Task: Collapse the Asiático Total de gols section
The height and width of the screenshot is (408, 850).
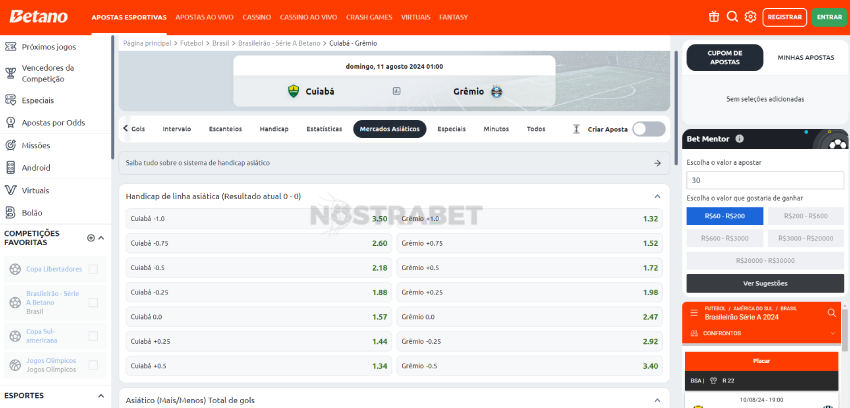Action: click(x=658, y=400)
